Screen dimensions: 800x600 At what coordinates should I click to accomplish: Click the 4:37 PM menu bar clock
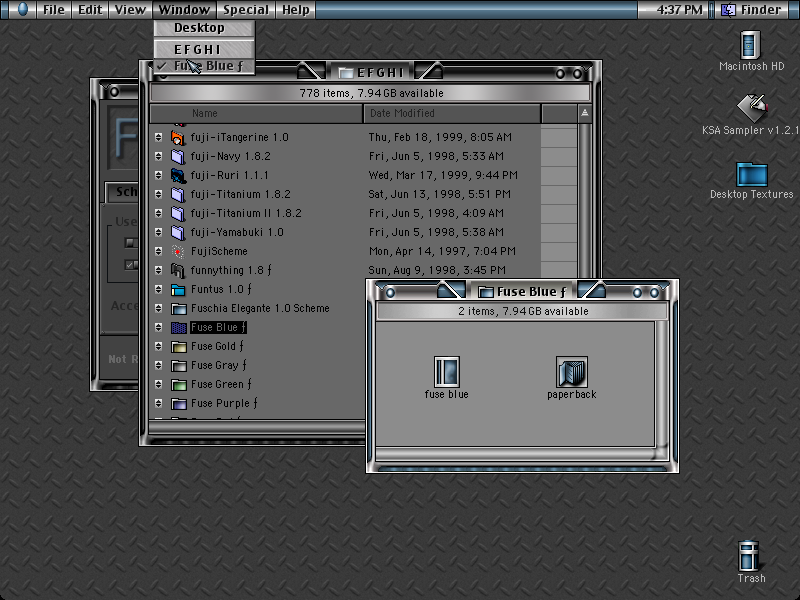click(679, 10)
